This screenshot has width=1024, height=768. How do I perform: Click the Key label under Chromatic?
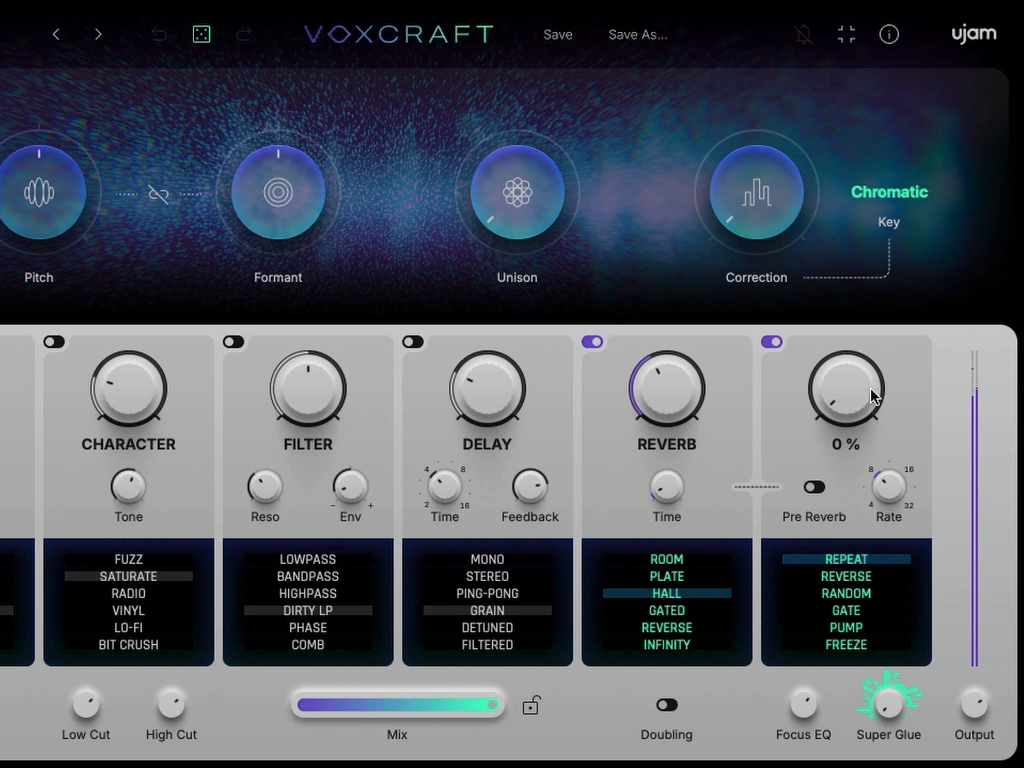pyautogui.click(x=889, y=222)
